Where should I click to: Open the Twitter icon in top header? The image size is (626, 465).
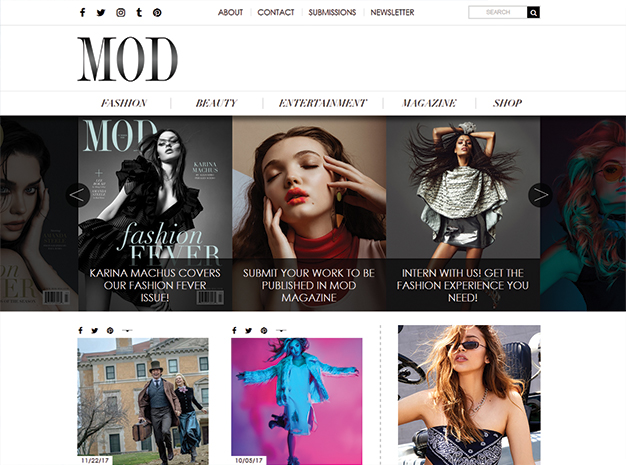101,12
